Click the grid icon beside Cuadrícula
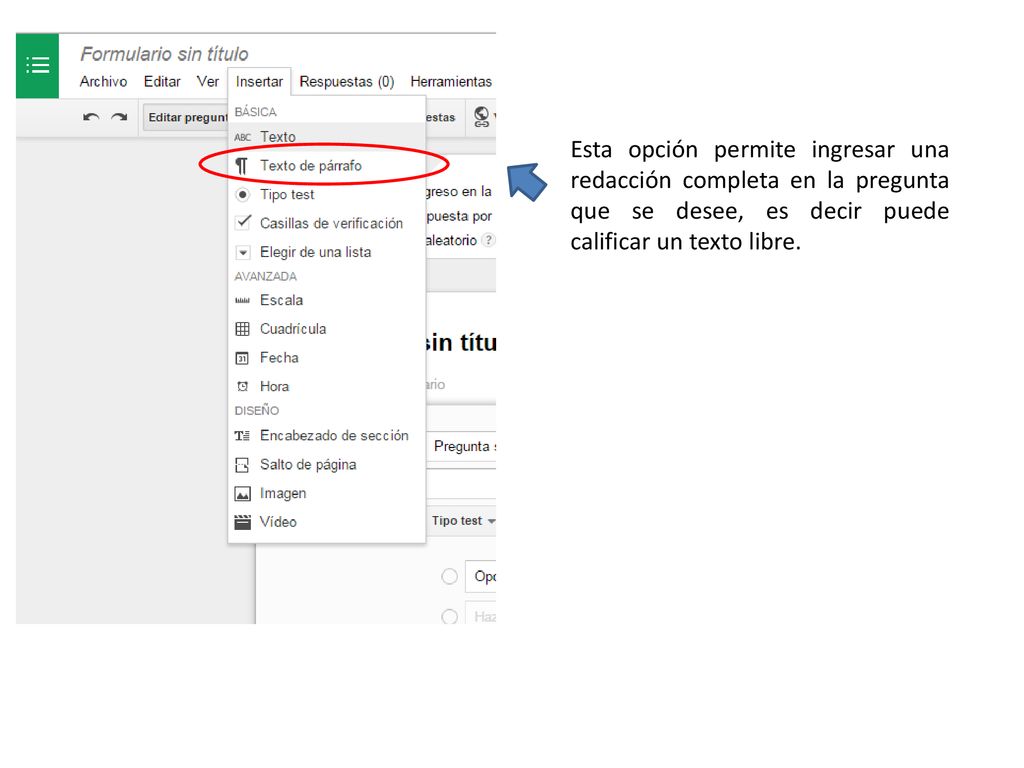Screen dimensions: 1024x768 (x=242, y=329)
